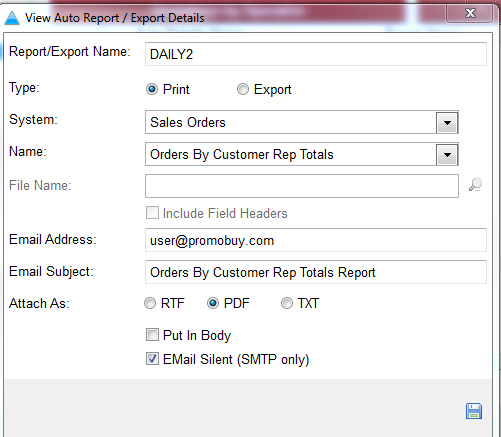Image resolution: width=501 pixels, height=437 pixels.
Task: Click into the Email Subject field
Action: [316, 272]
